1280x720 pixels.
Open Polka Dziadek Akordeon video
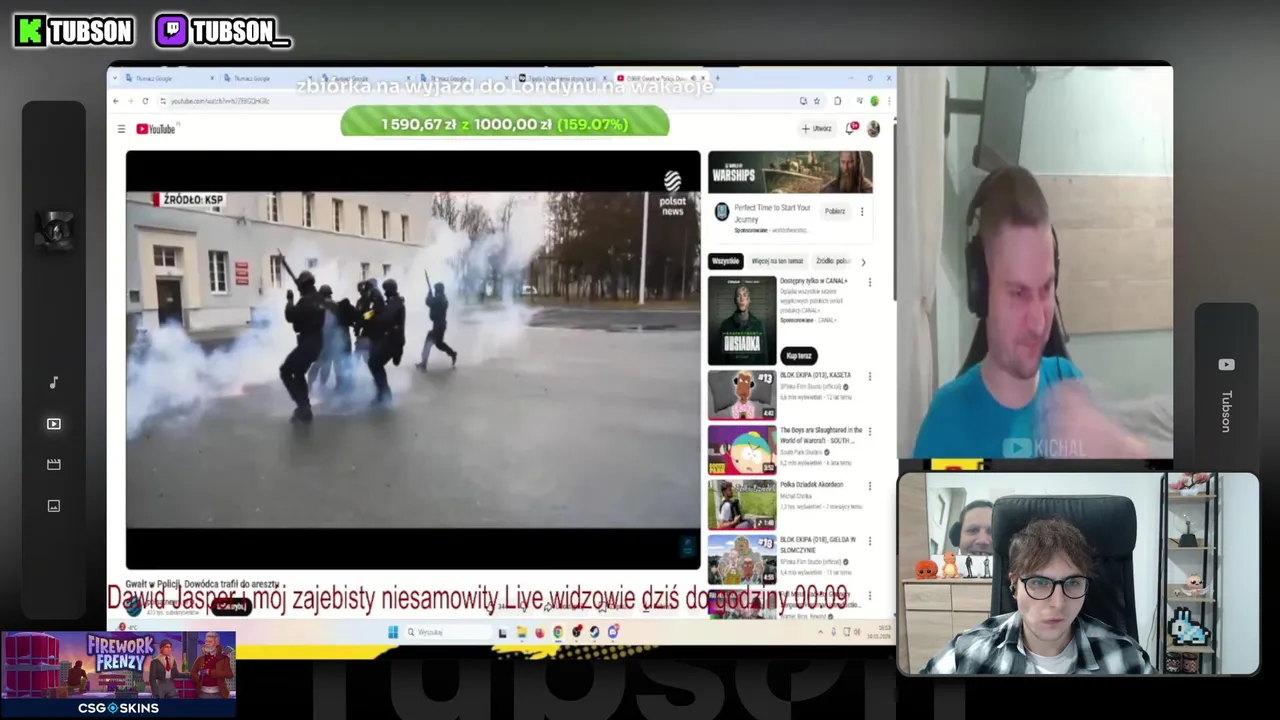[742, 504]
